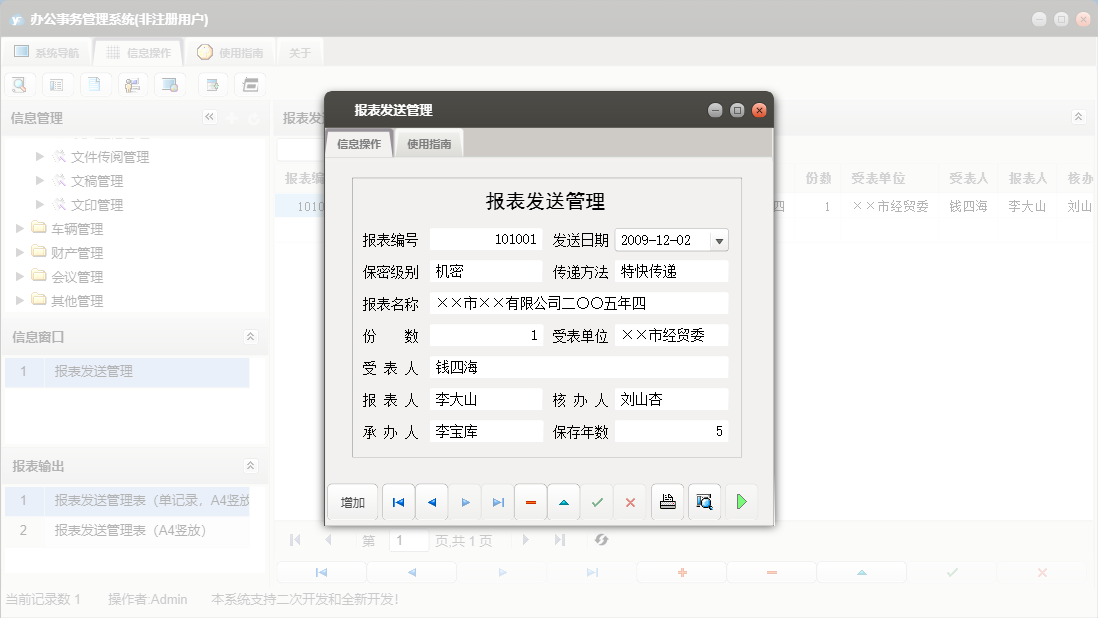Click the 增加 button to add a record

(x=352, y=502)
